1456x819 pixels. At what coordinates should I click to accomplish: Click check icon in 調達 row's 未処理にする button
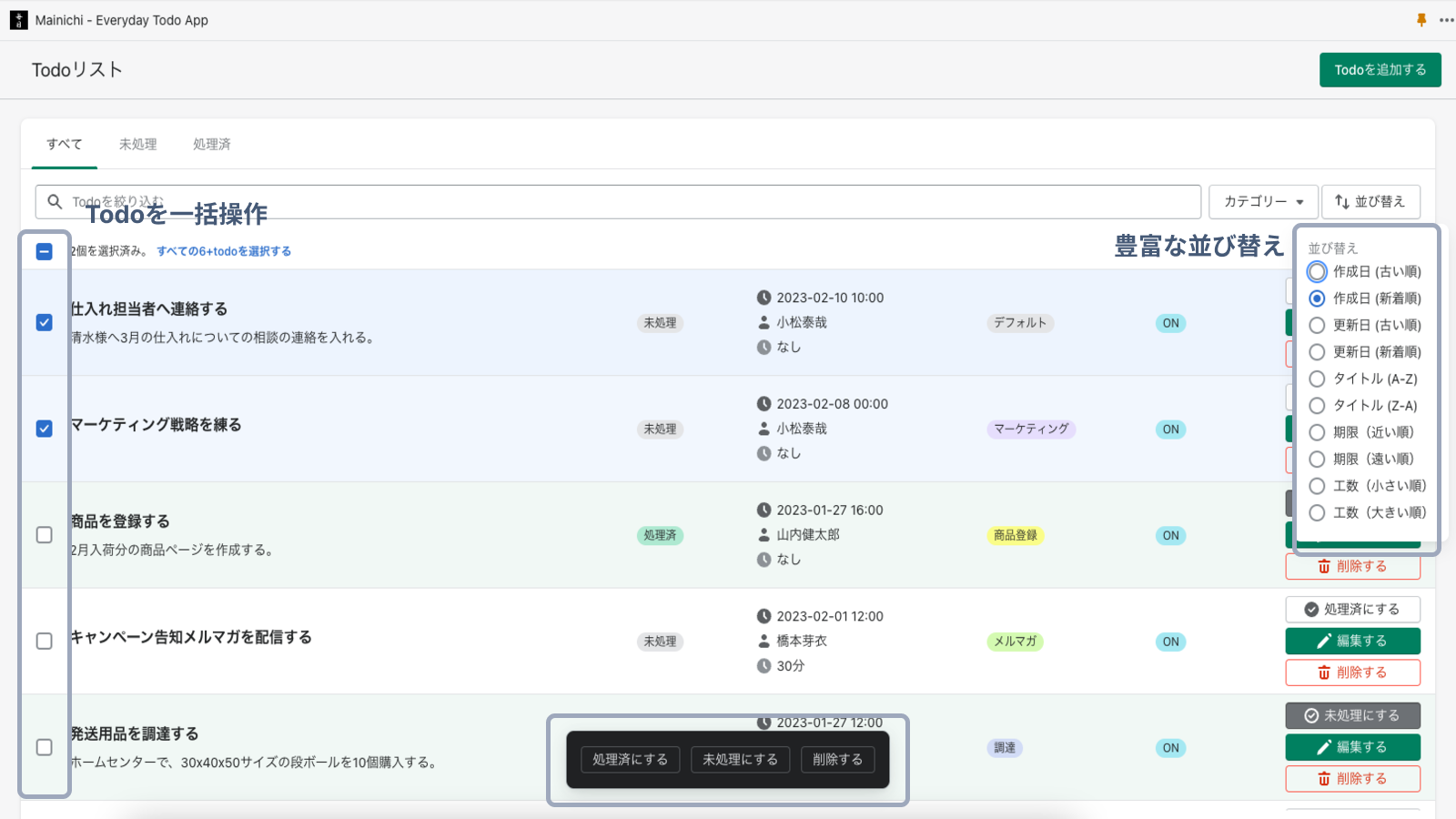pyautogui.click(x=1311, y=716)
